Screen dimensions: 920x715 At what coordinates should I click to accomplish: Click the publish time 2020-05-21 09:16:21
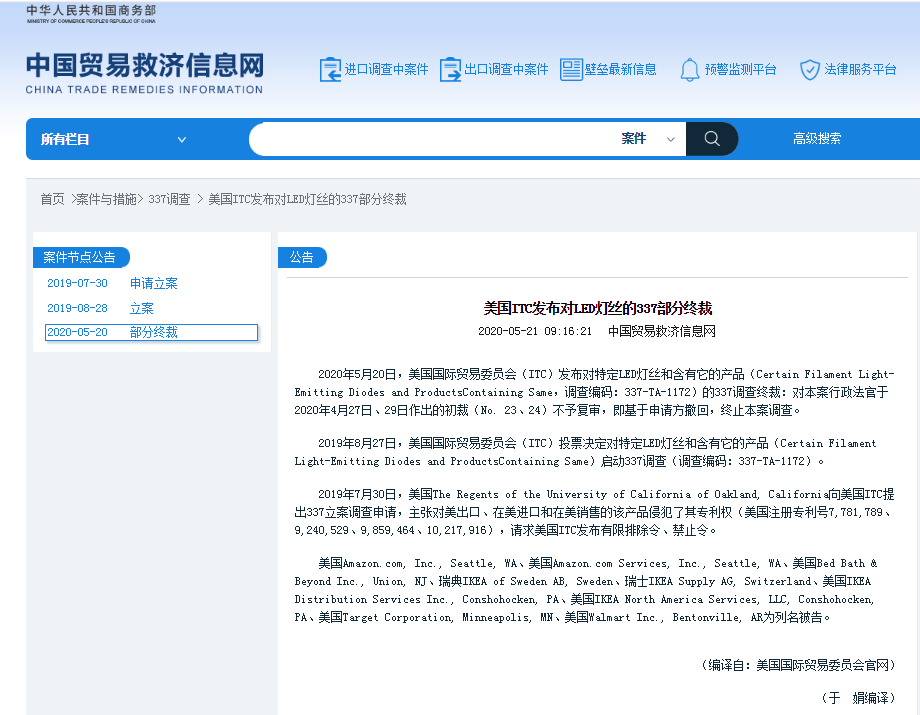click(x=535, y=331)
